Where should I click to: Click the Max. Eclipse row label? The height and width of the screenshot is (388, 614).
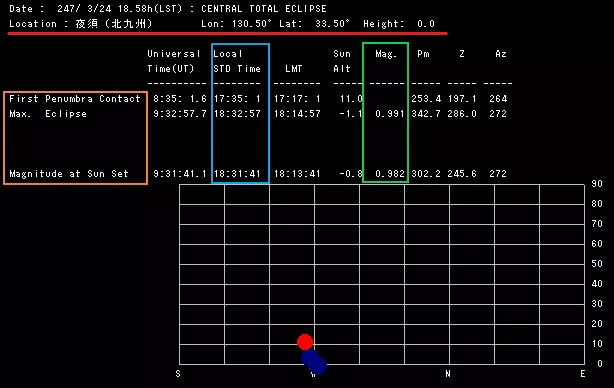[48, 114]
